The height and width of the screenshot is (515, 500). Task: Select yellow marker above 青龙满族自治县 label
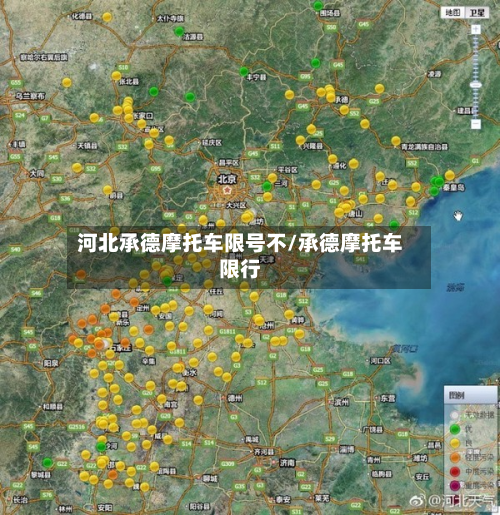[x=396, y=141]
